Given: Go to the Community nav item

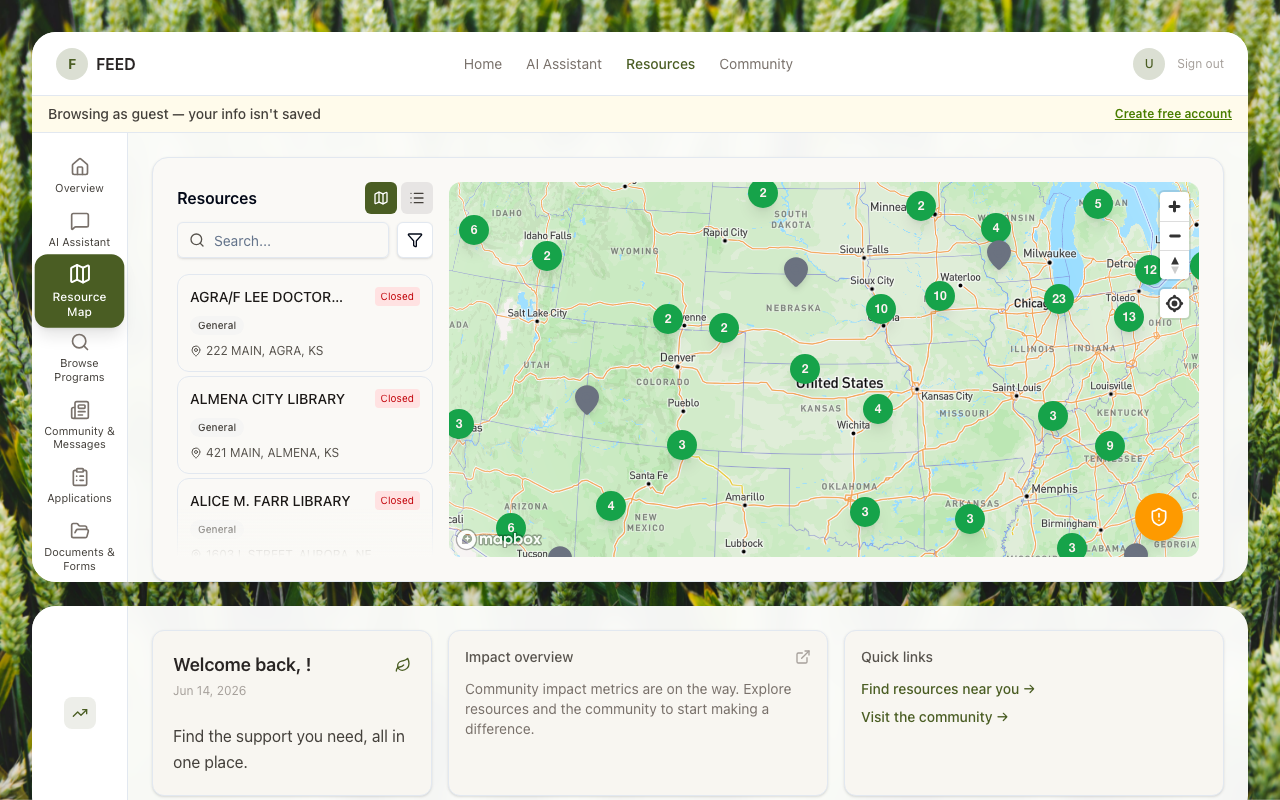Looking at the screenshot, I should [x=756, y=64].
